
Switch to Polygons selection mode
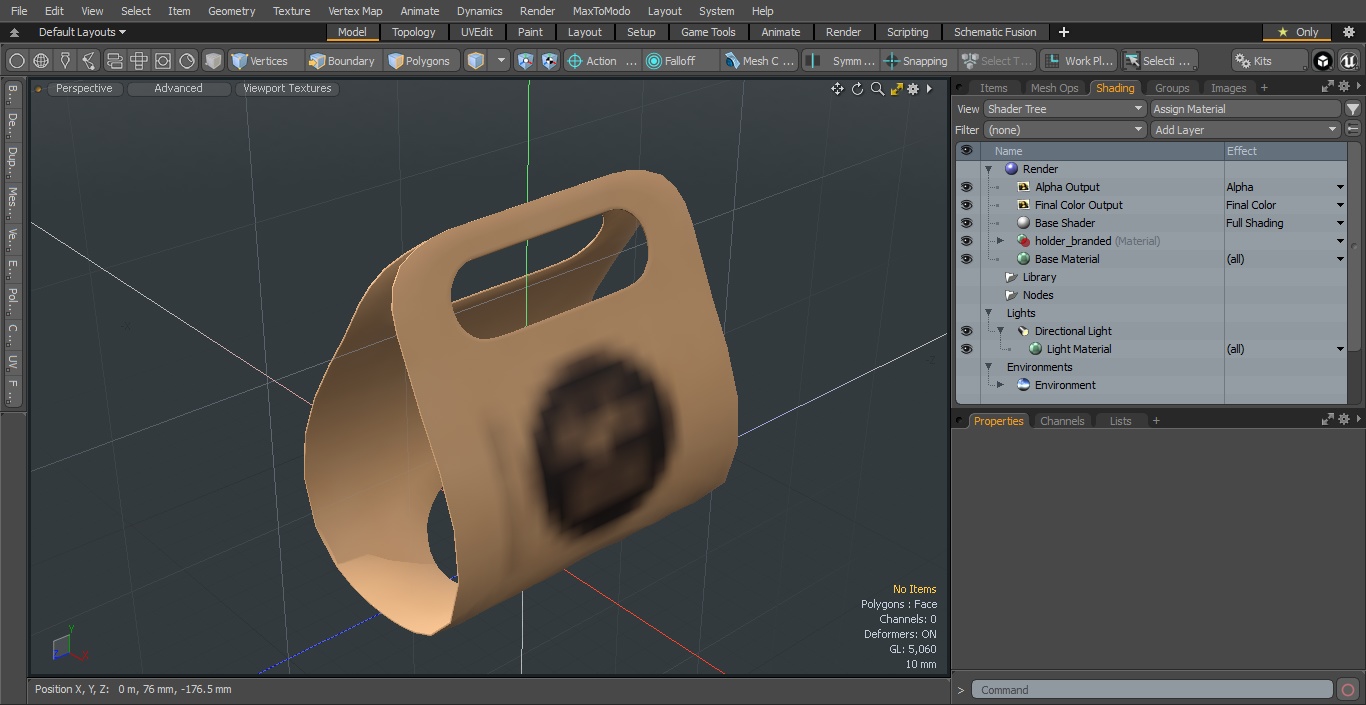pos(421,61)
